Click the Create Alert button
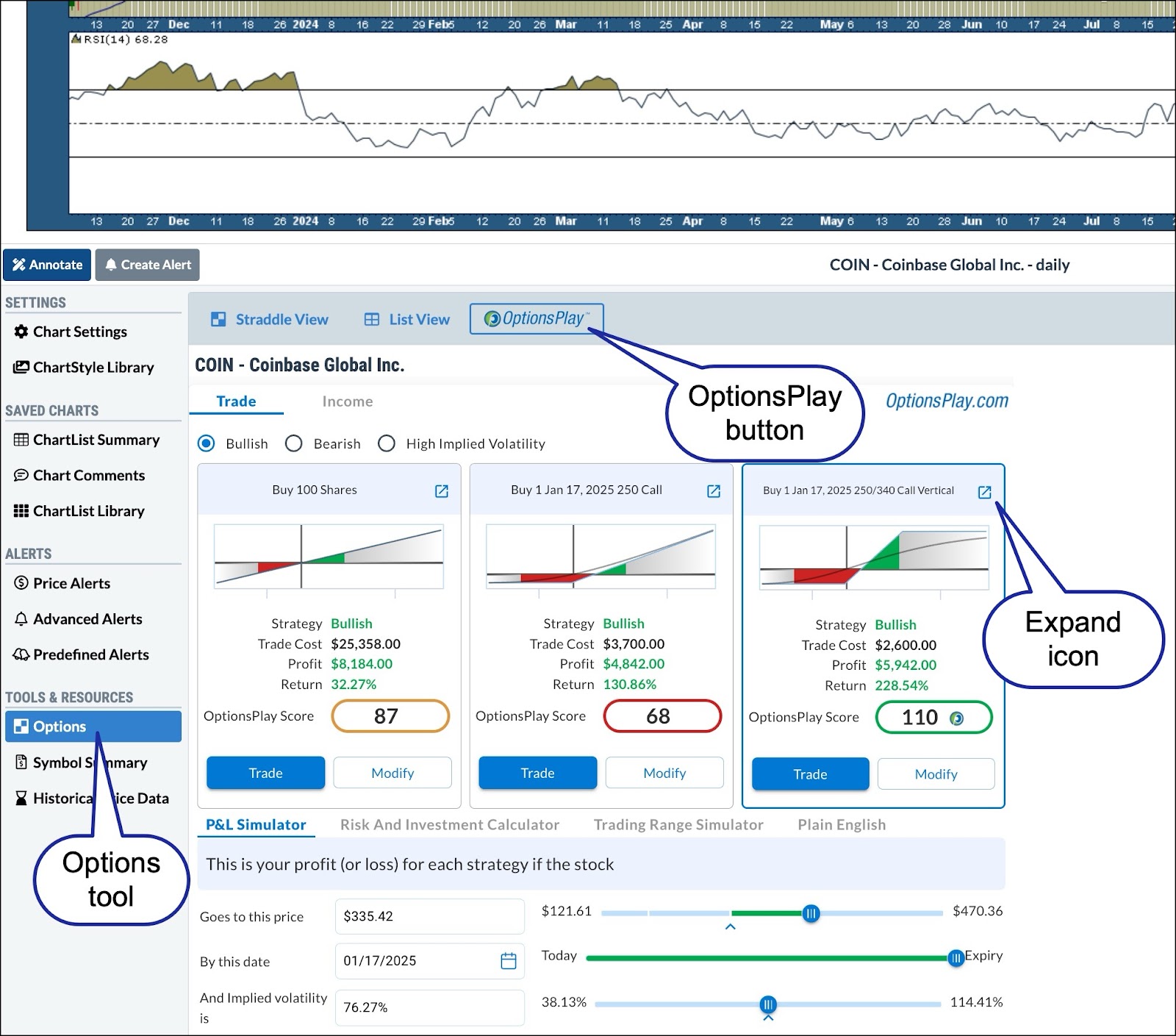The width and height of the screenshot is (1176, 1036). tap(148, 265)
